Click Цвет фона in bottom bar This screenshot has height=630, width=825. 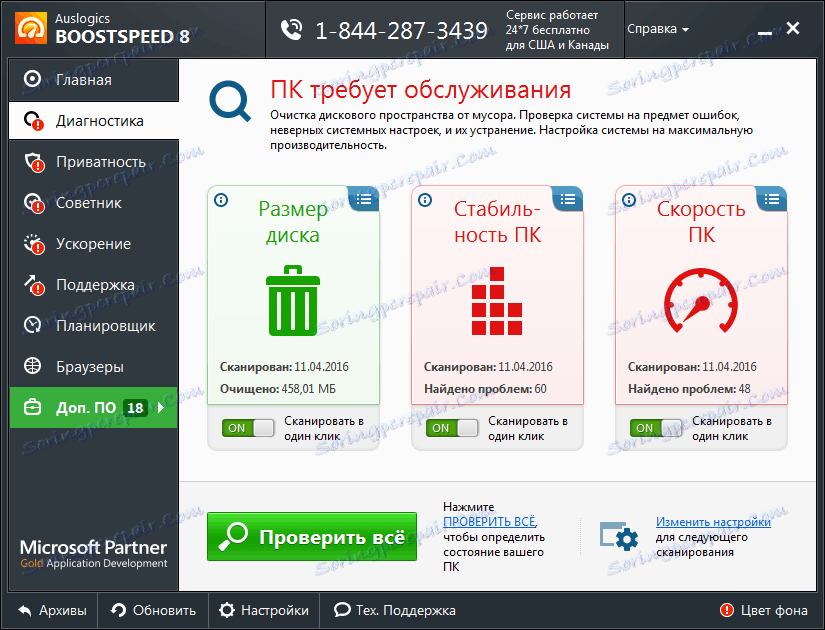(774, 611)
